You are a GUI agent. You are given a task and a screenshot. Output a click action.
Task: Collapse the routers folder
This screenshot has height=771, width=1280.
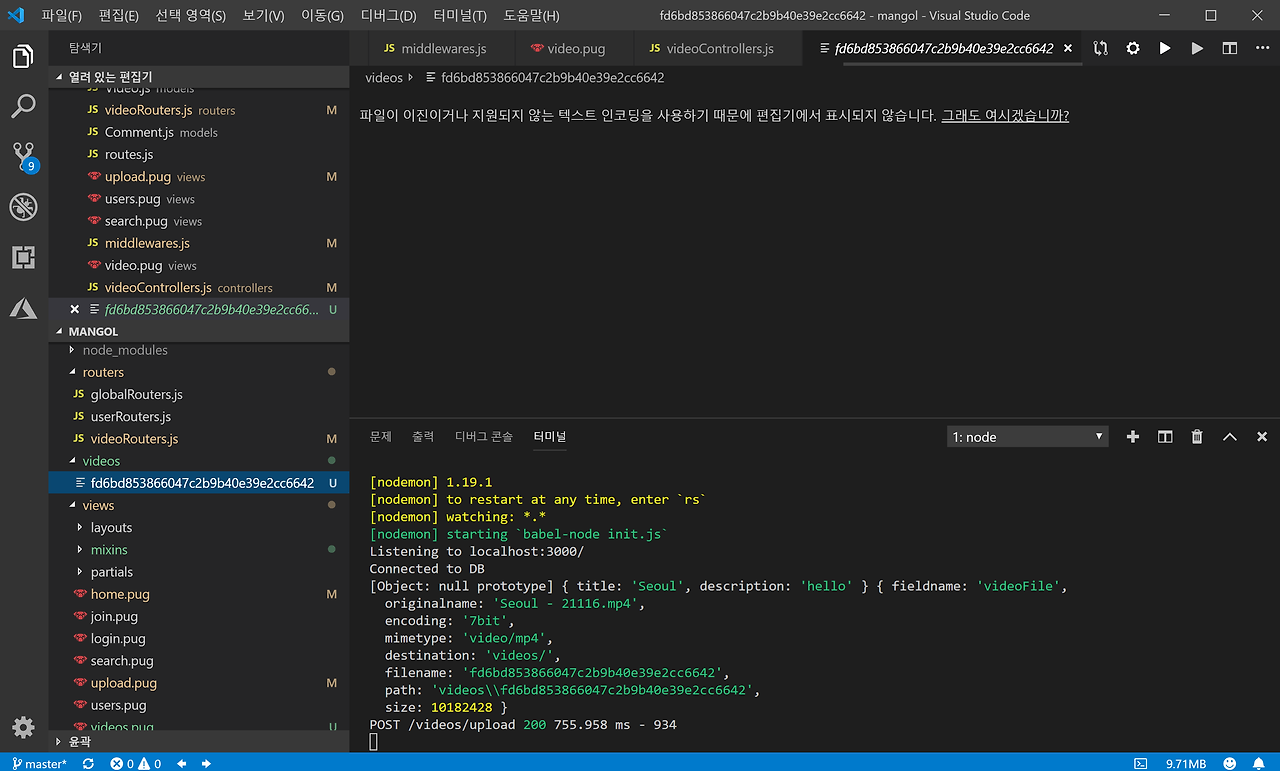tap(103, 372)
